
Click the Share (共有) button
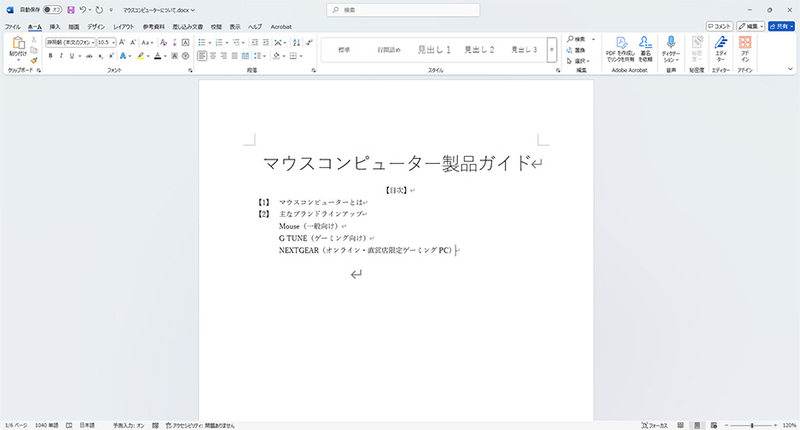tap(781, 26)
